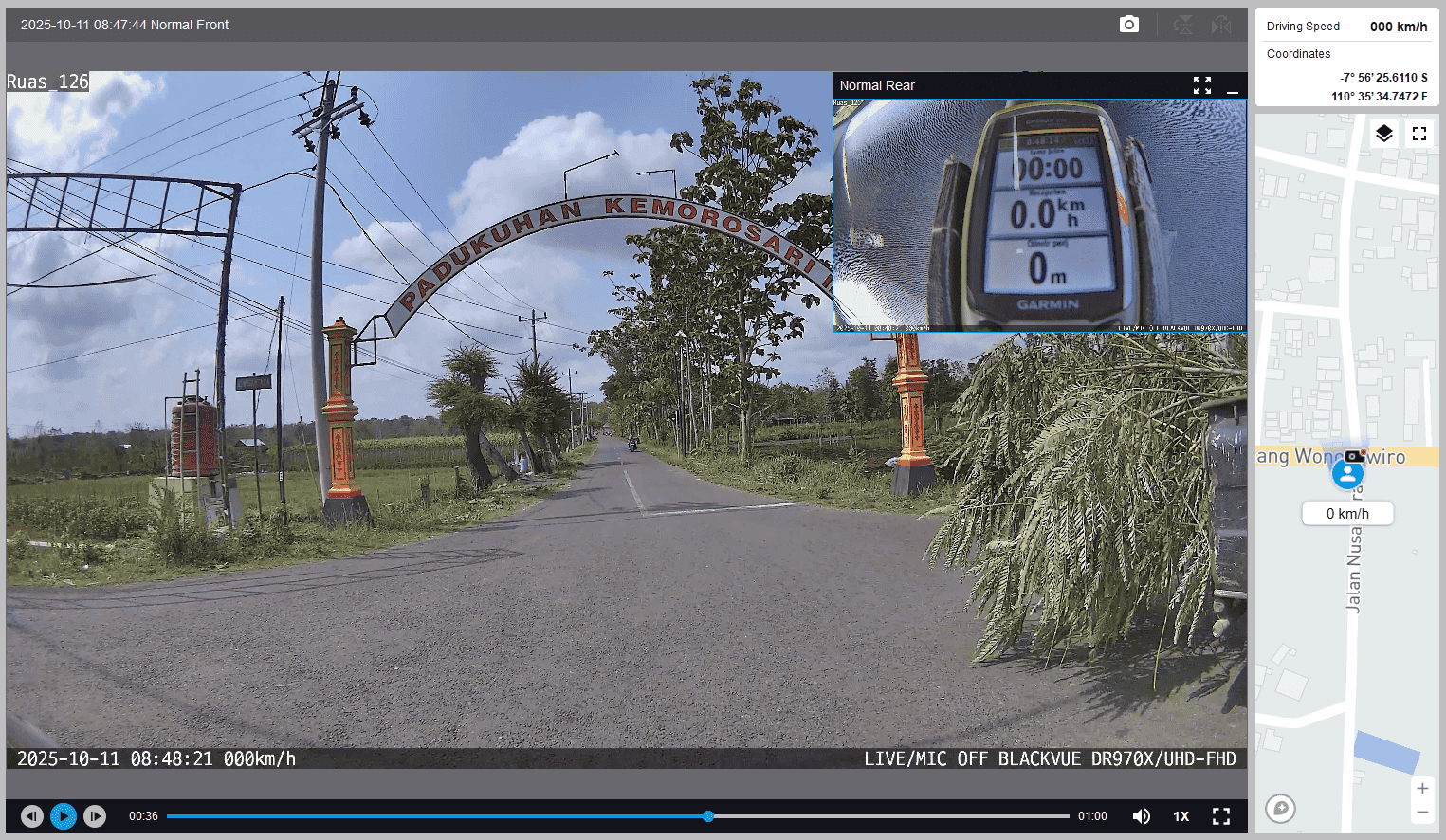The height and width of the screenshot is (840, 1446).
Task: Click the circular map icon at bottom-left
Action: (x=1281, y=809)
